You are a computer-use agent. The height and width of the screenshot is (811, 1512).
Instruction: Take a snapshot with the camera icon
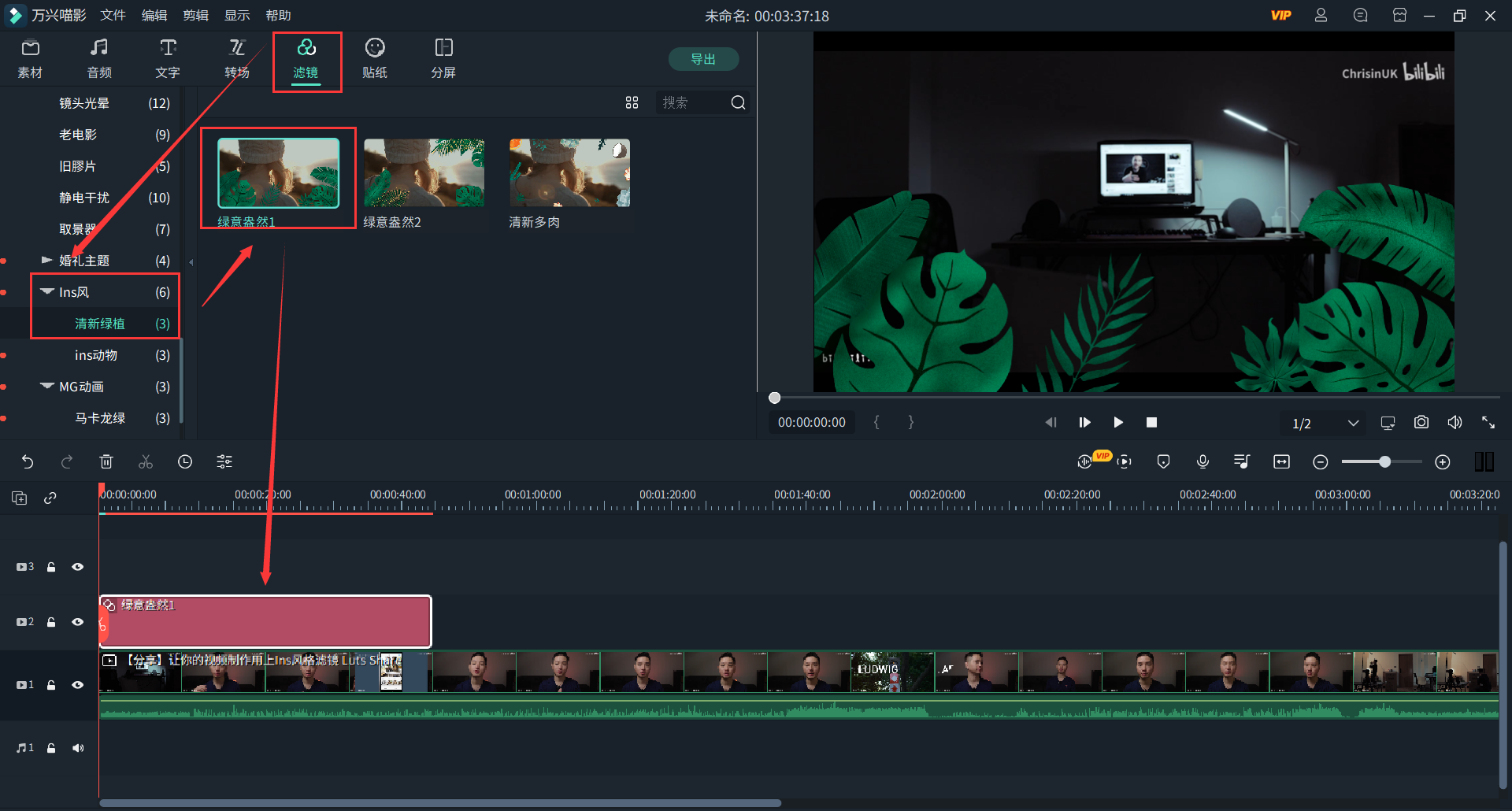1421,423
